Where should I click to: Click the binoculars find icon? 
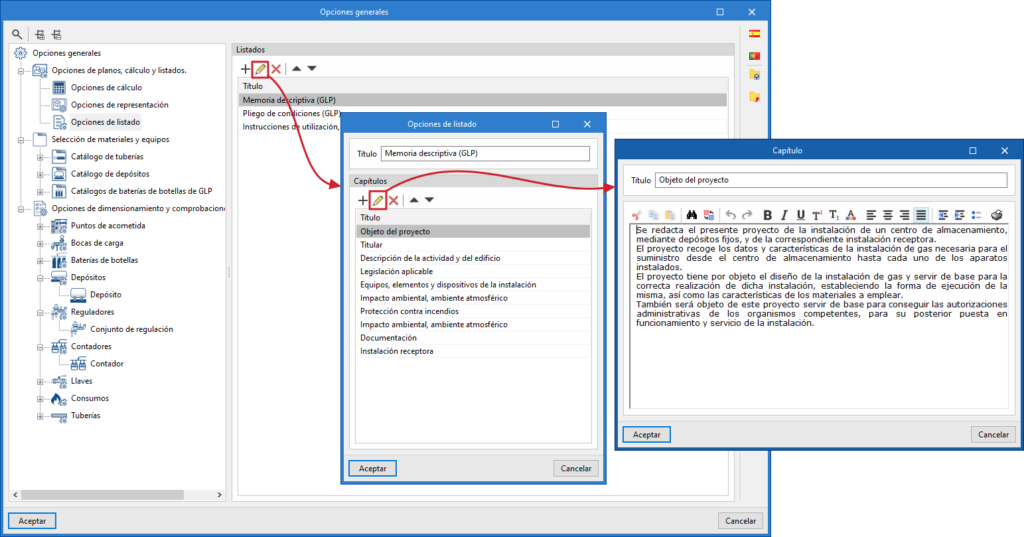pyautogui.click(x=692, y=215)
